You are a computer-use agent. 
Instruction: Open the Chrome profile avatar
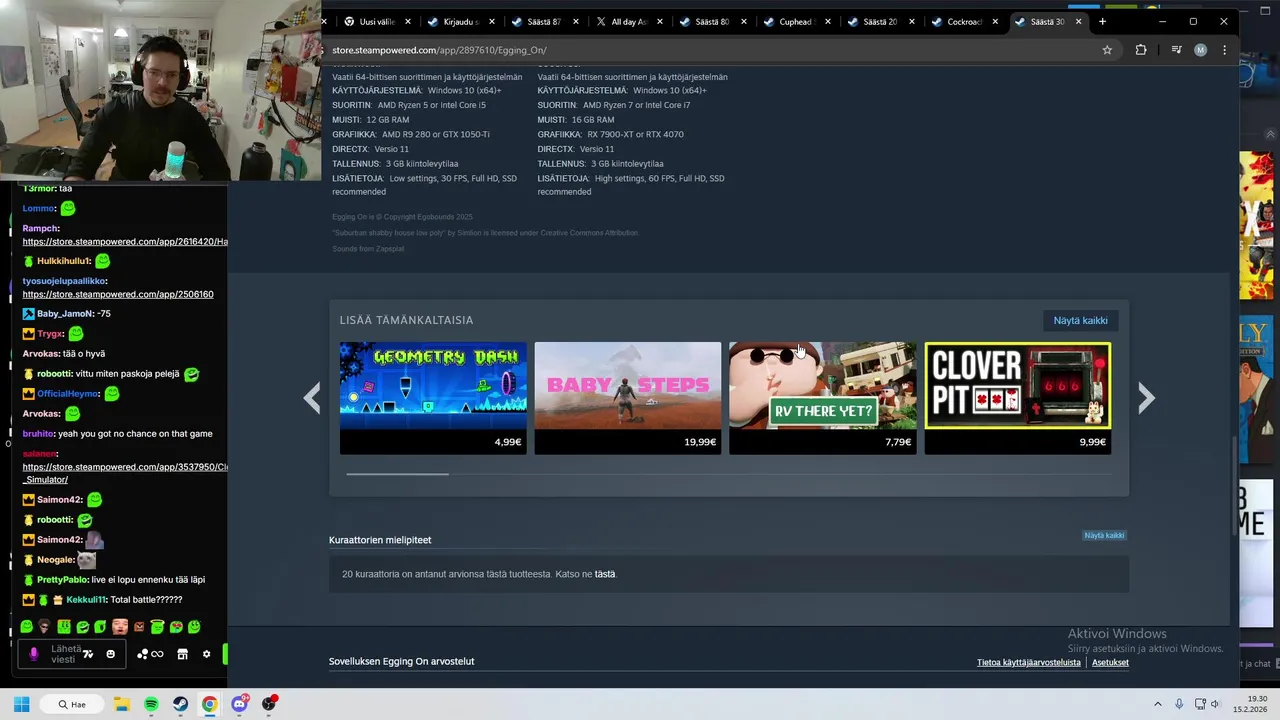tap(1200, 50)
